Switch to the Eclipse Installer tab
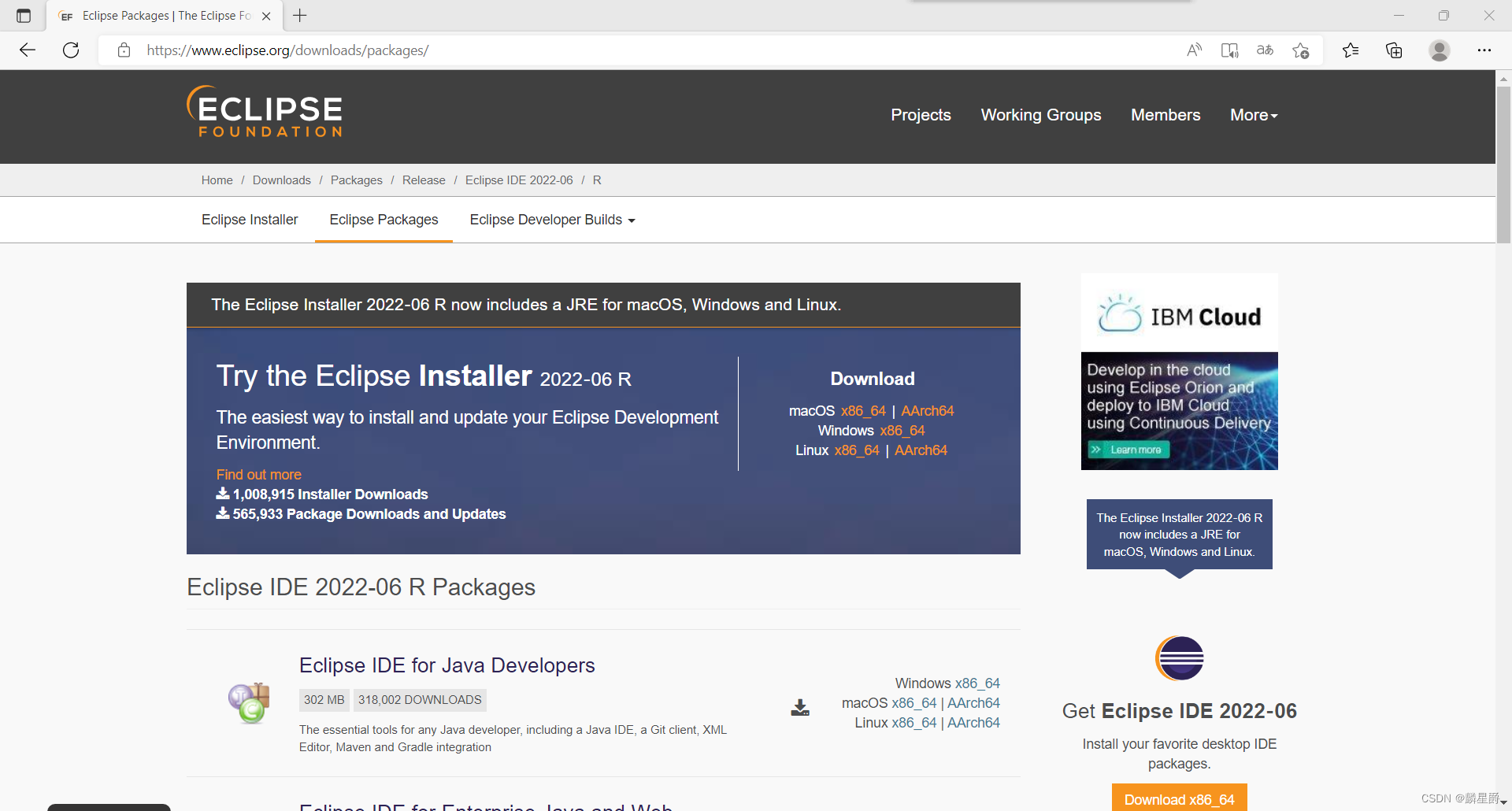Viewport: 1512px width, 811px height. click(x=250, y=220)
